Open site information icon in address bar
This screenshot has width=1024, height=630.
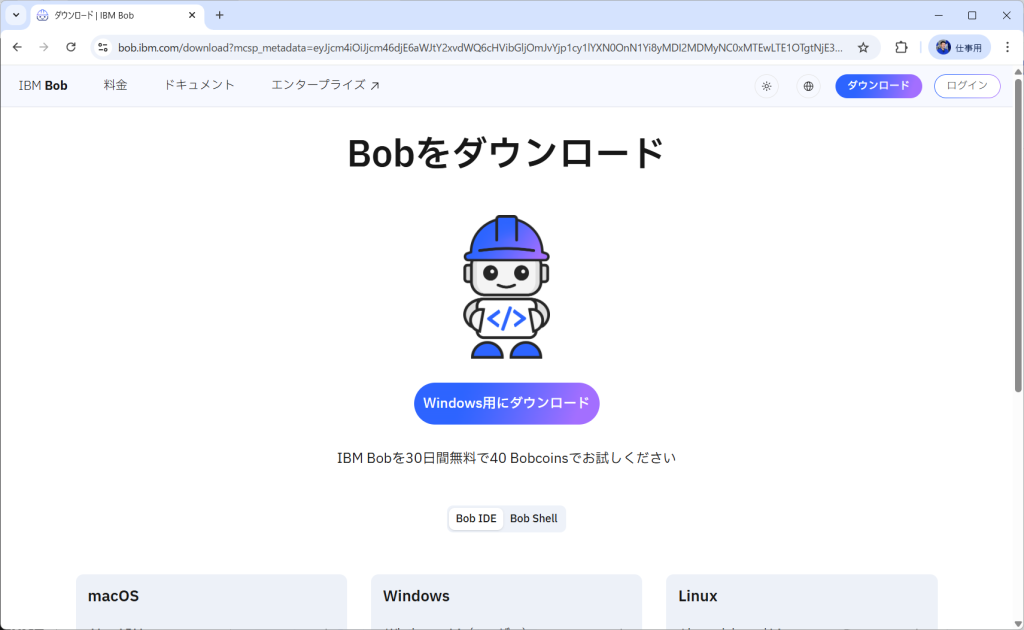click(x=103, y=47)
